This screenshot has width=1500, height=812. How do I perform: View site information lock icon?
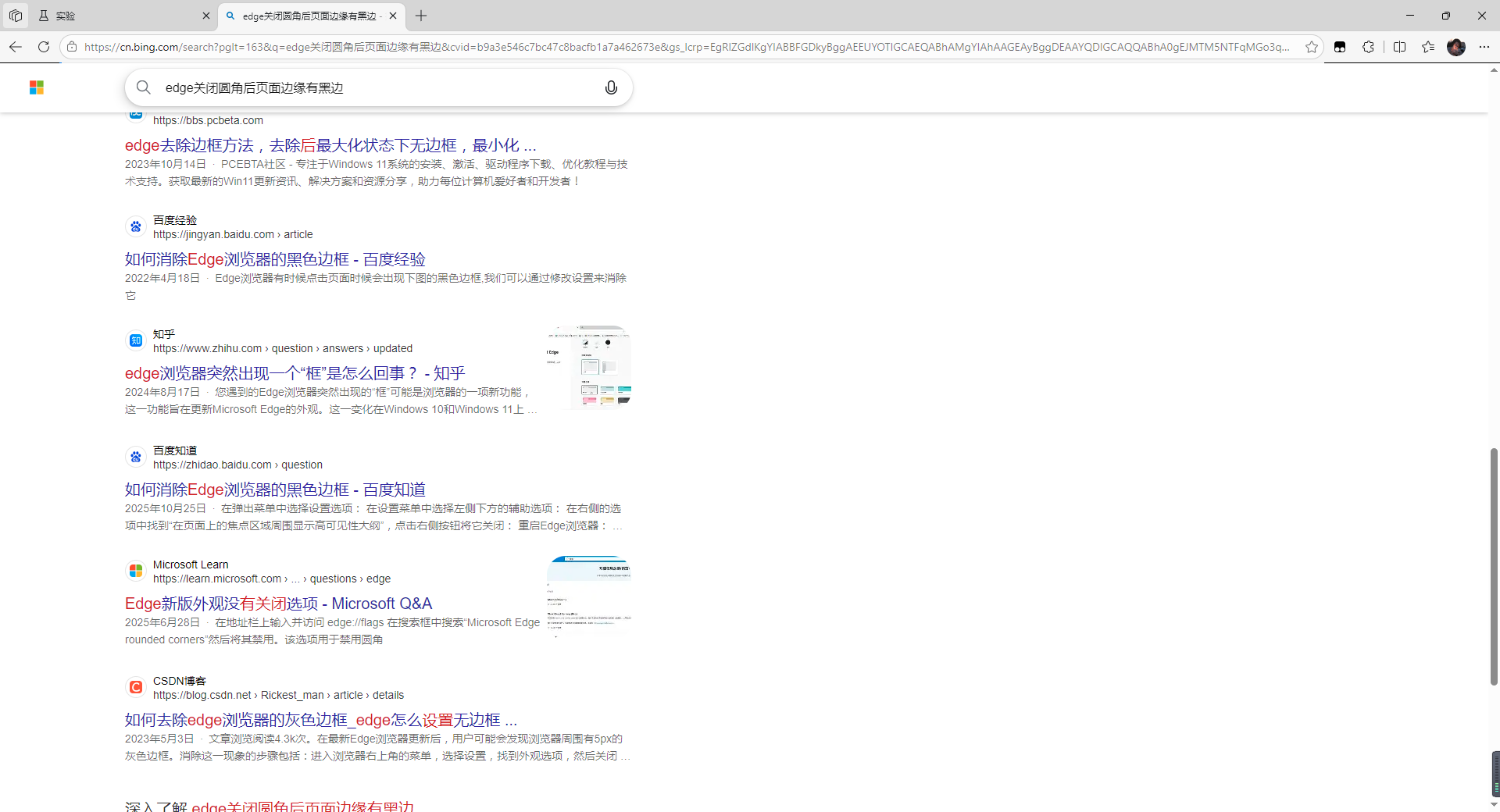72,47
